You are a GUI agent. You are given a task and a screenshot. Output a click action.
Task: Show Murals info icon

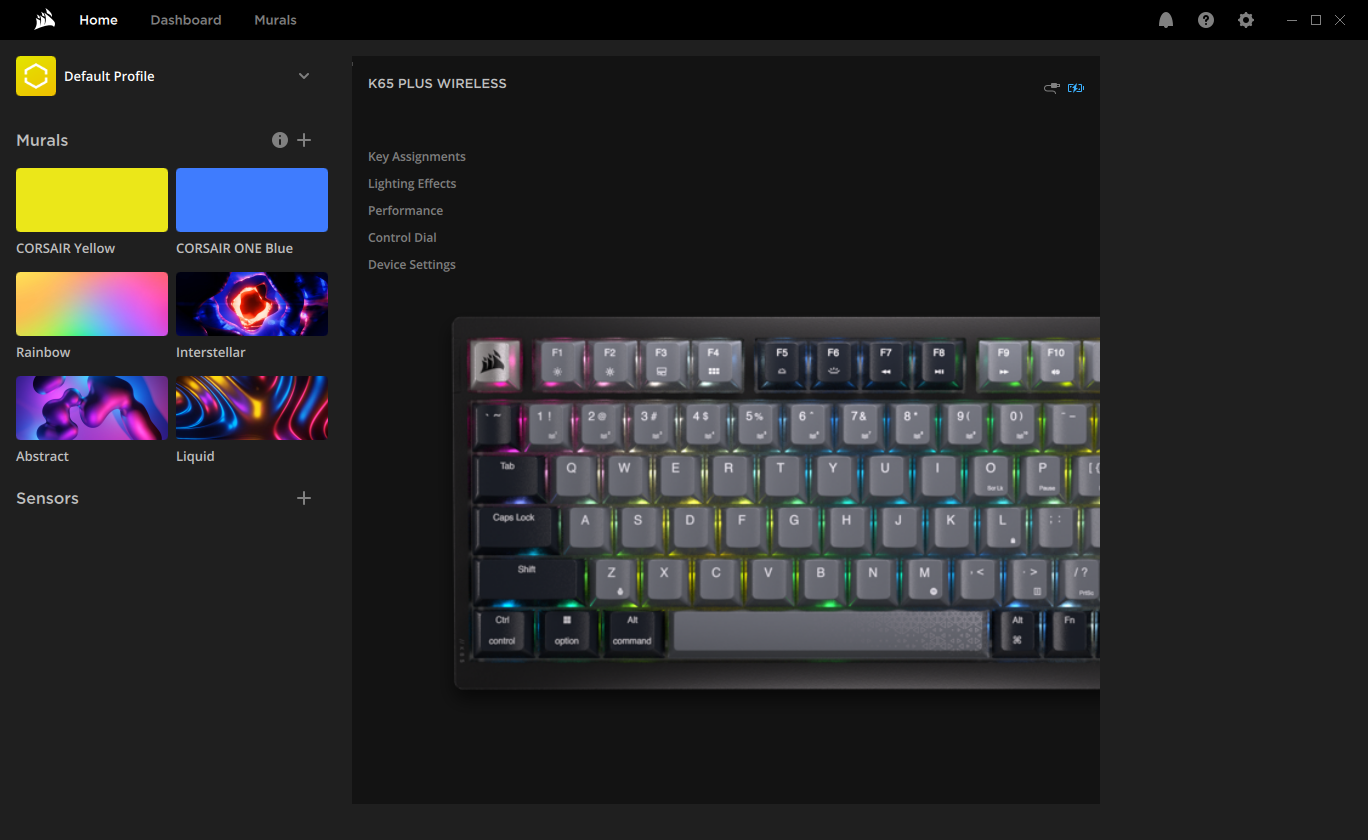280,140
